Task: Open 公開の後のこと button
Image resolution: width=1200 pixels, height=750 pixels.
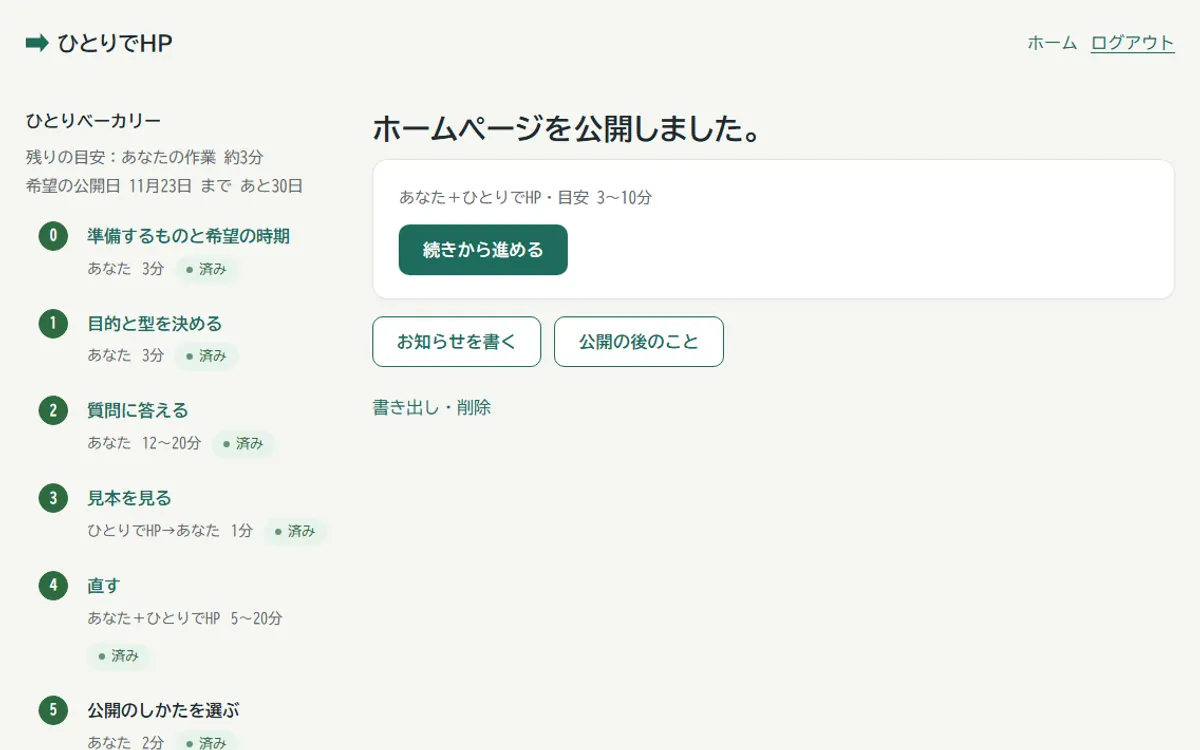Action: [639, 342]
